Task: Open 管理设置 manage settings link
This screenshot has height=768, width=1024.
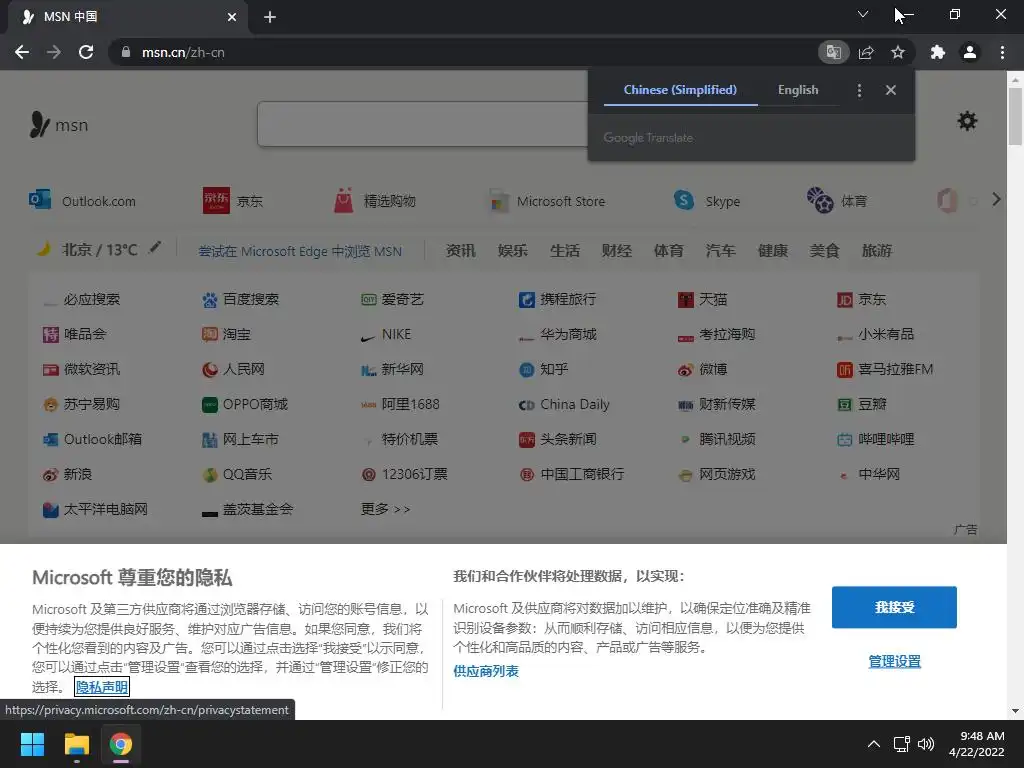Action: [x=894, y=662]
